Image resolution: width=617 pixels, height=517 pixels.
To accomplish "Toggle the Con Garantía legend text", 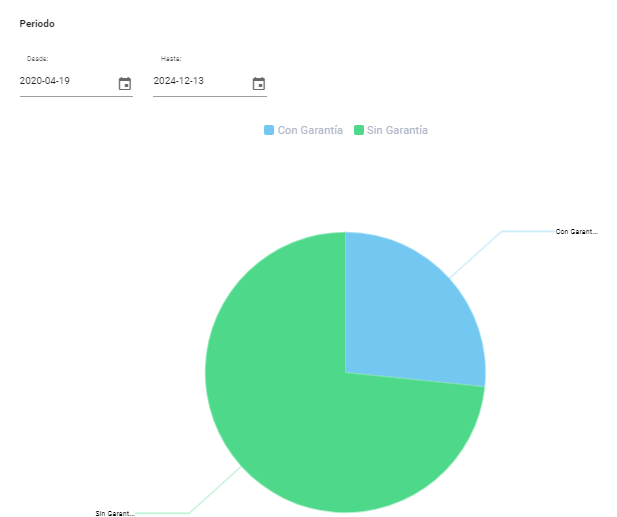I will pyautogui.click(x=310, y=130).
